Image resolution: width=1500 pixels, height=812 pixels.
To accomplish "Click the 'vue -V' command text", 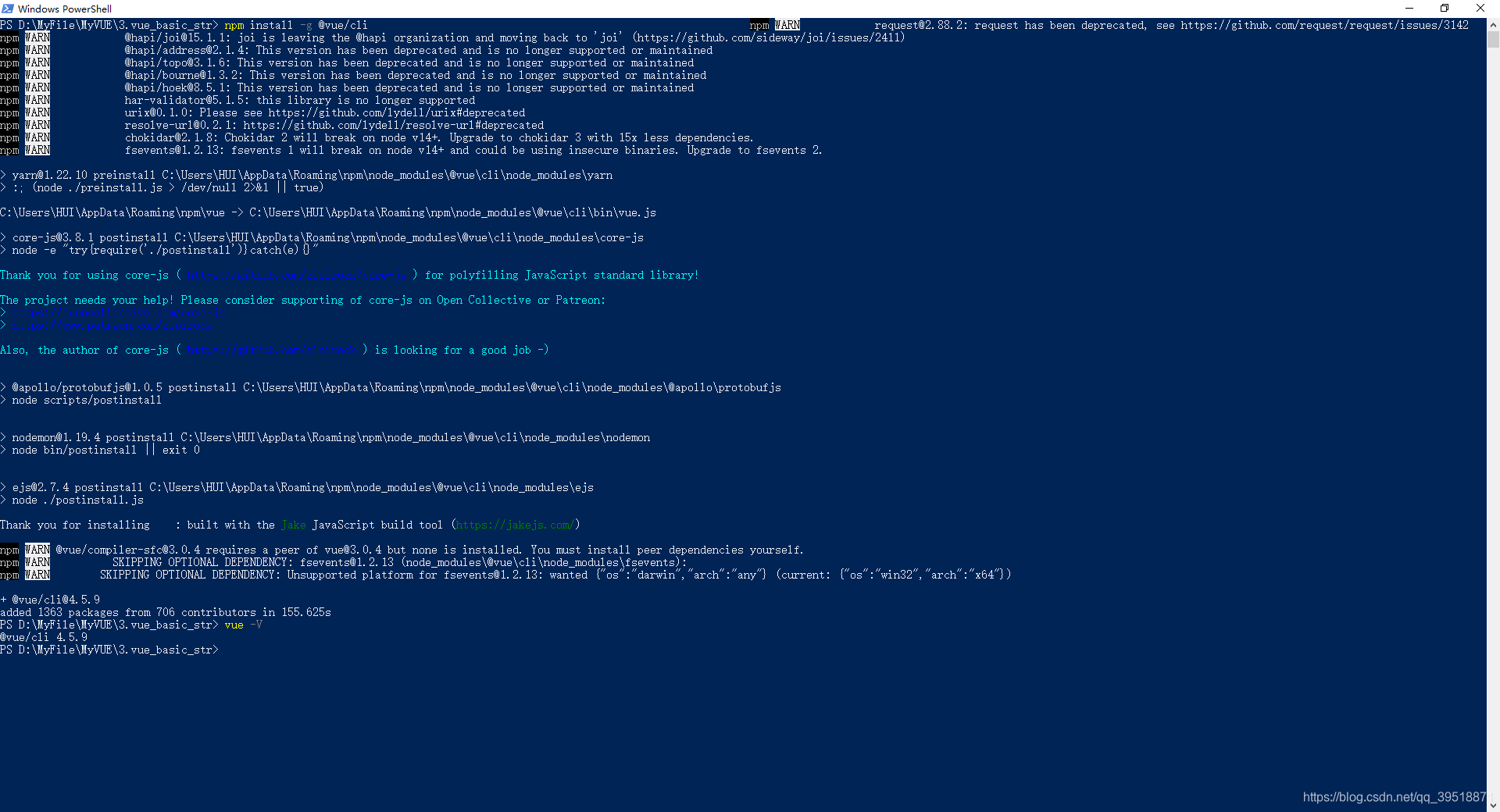I will 243,625.
